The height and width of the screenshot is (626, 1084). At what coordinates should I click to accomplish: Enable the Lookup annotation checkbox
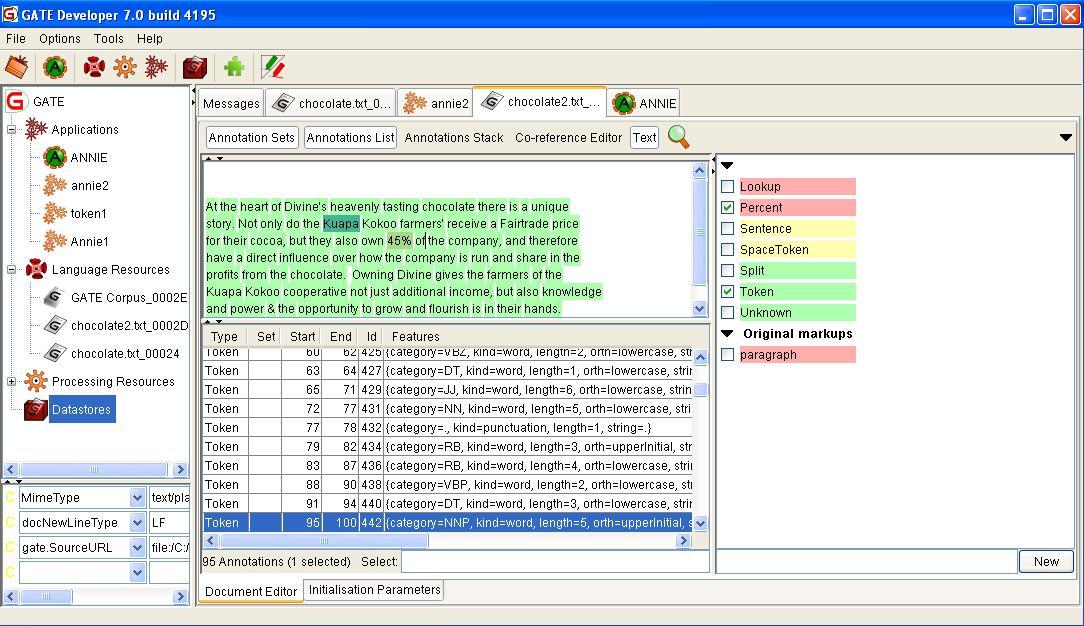727,187
